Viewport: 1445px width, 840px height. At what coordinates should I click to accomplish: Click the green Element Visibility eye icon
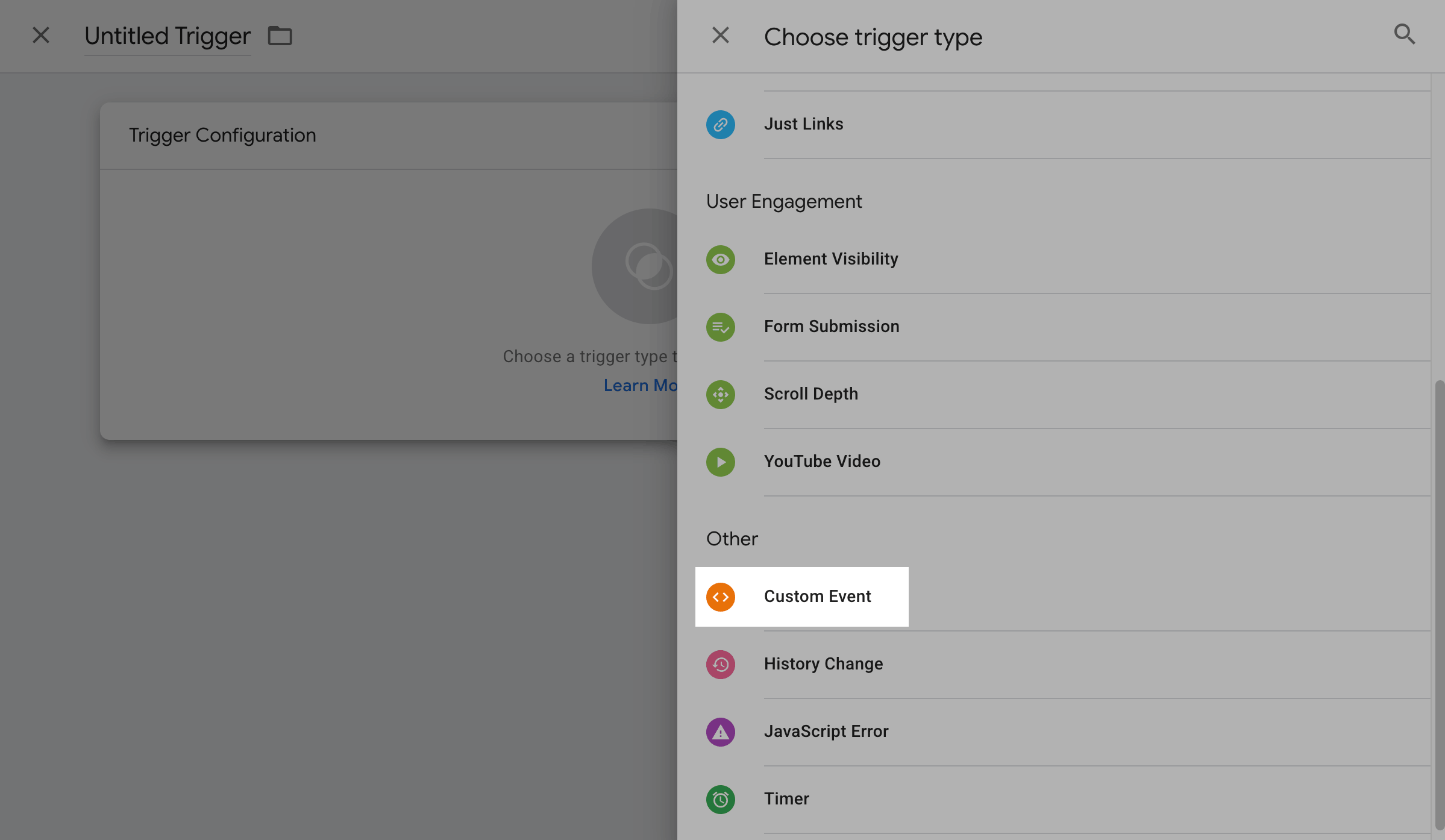(x=721, y=260)
